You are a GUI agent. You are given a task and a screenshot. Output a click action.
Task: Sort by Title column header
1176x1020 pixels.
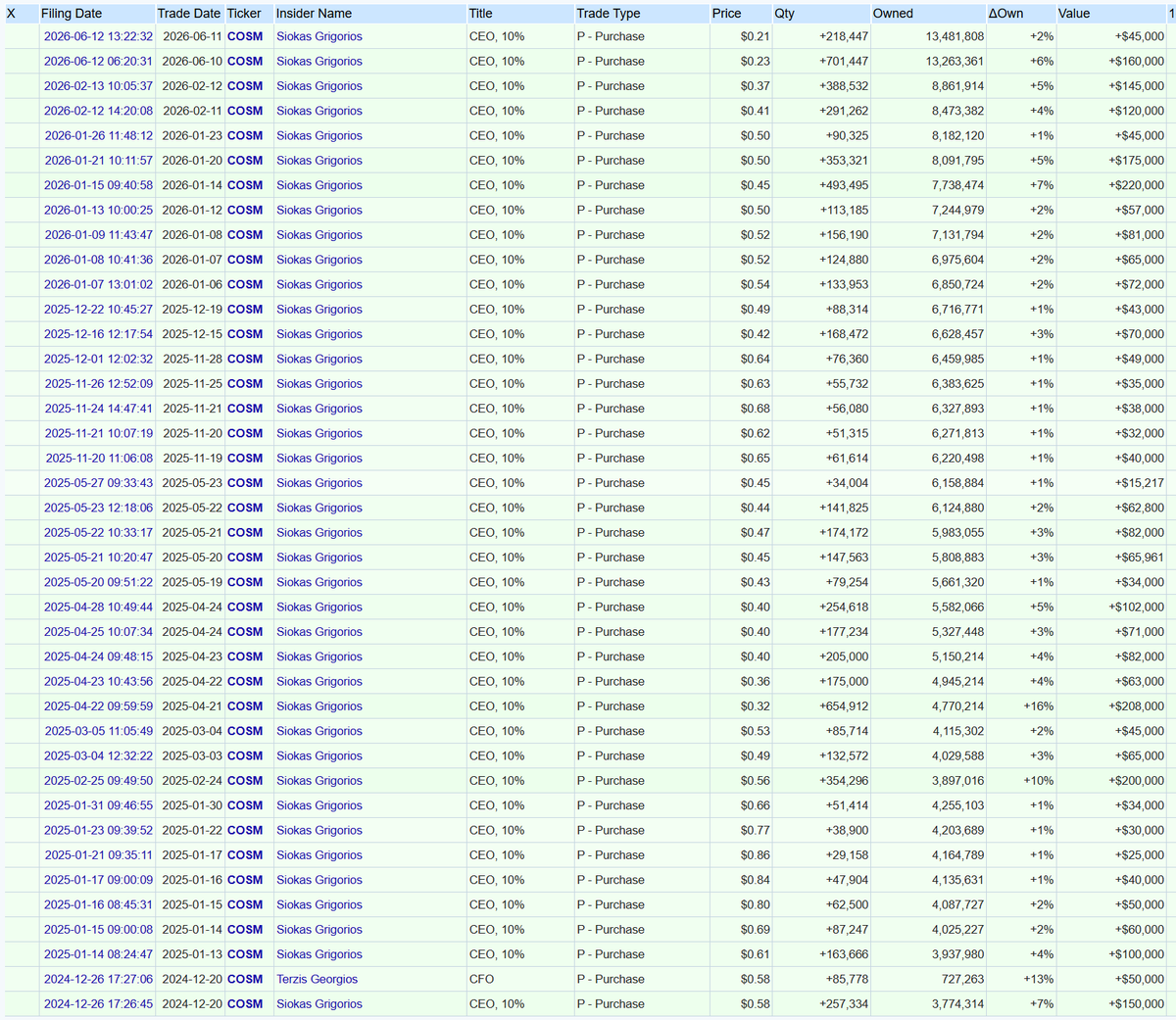coord(480,14)
